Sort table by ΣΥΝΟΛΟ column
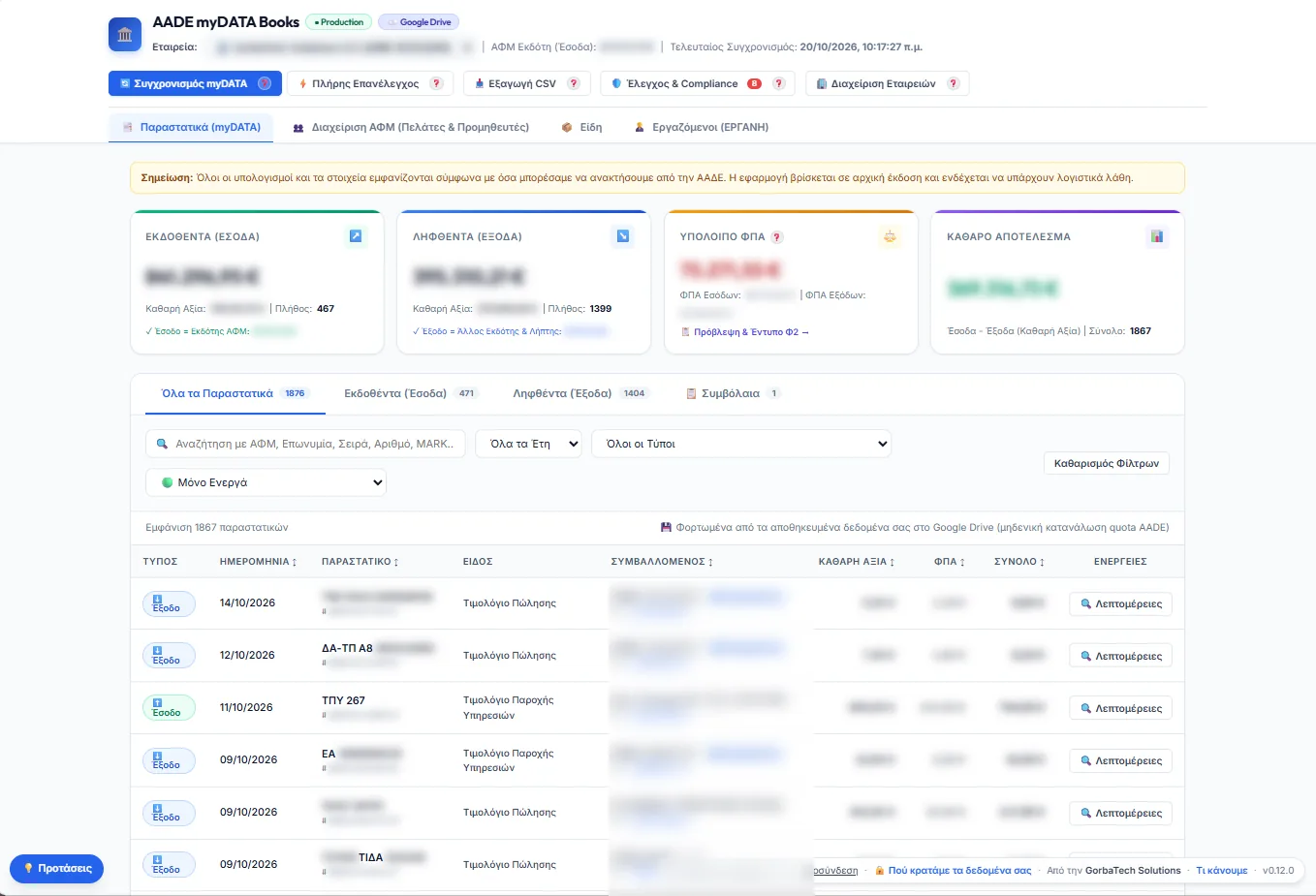 [x=1019, y=562]
